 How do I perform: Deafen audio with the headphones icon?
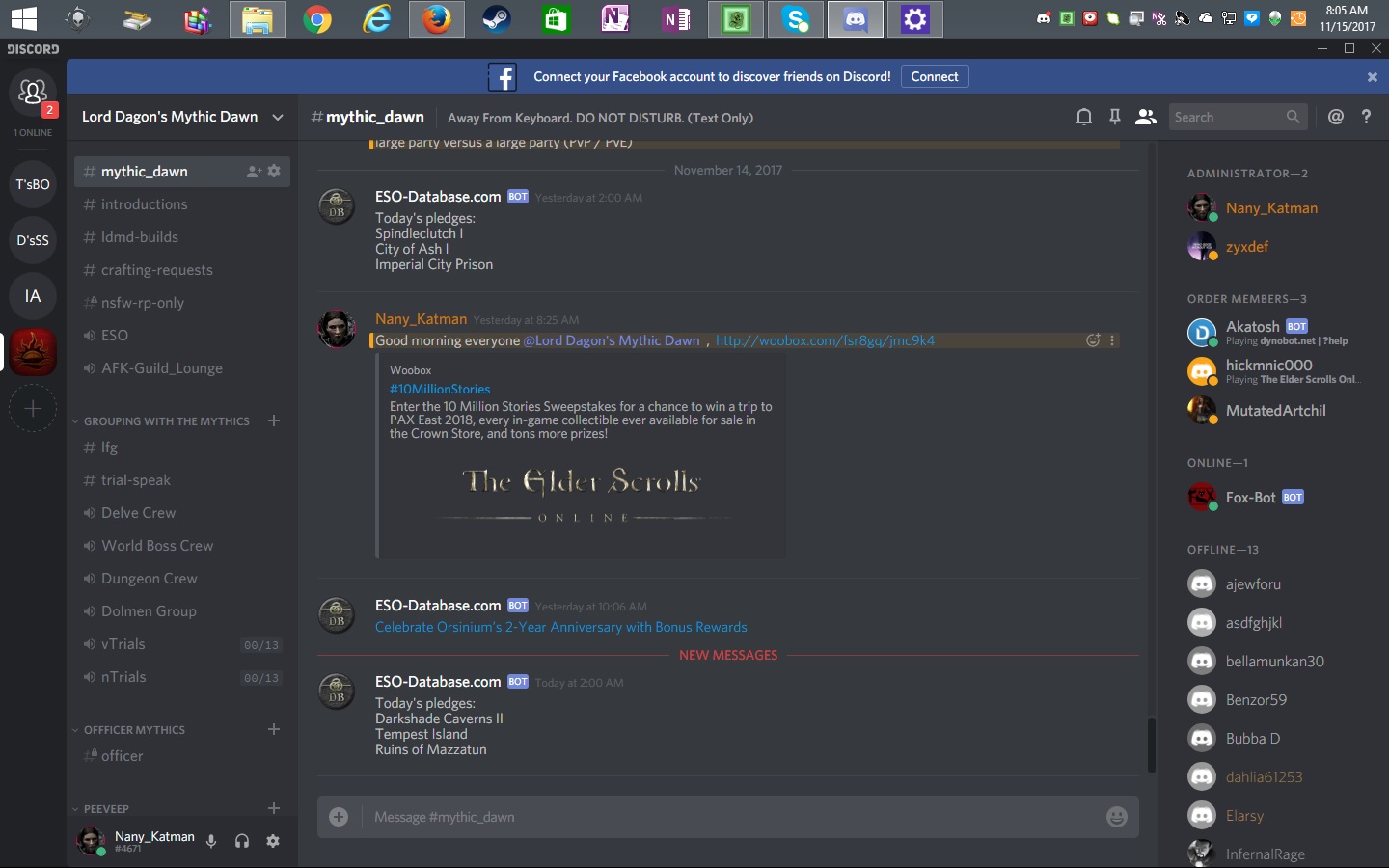pos(242,841)
